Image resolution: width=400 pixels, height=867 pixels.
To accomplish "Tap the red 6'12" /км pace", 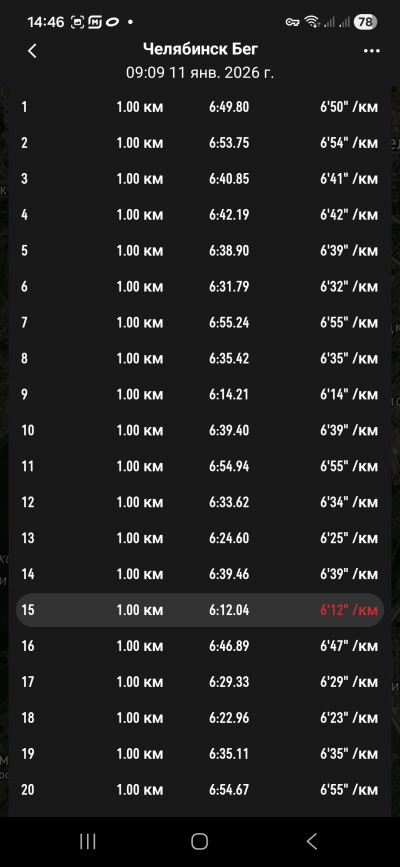I will (x=349, y=610).
